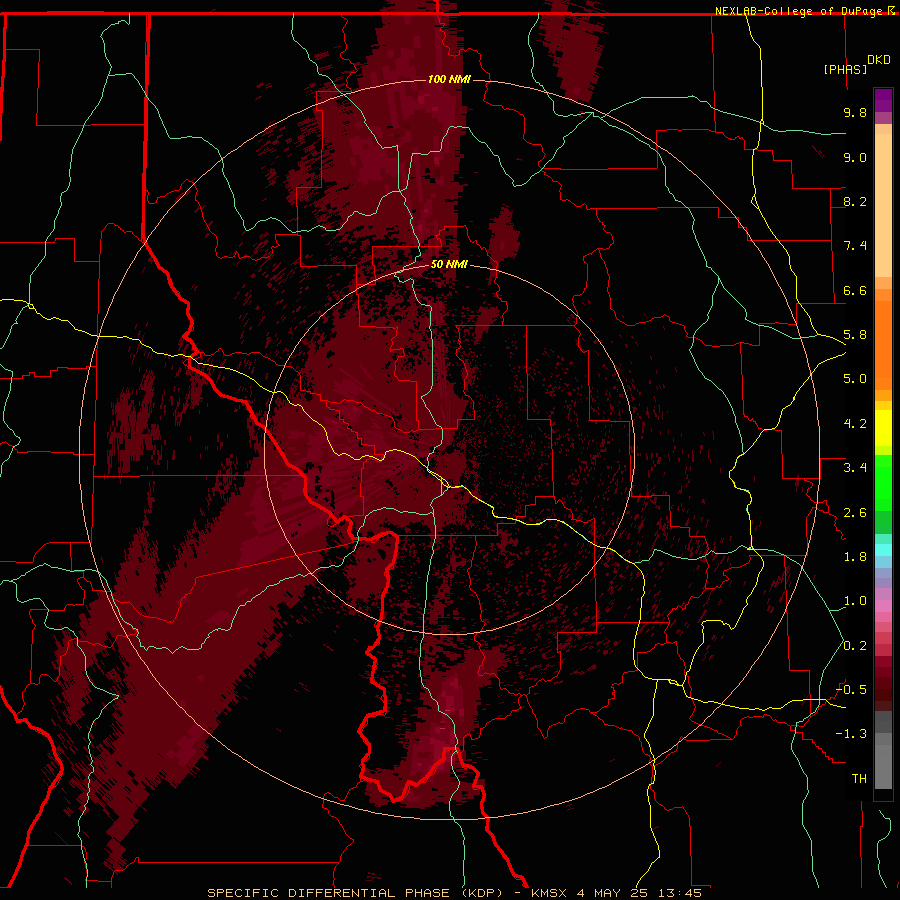
Task: Click the 1.8 scale value
Action: (855, 557)
